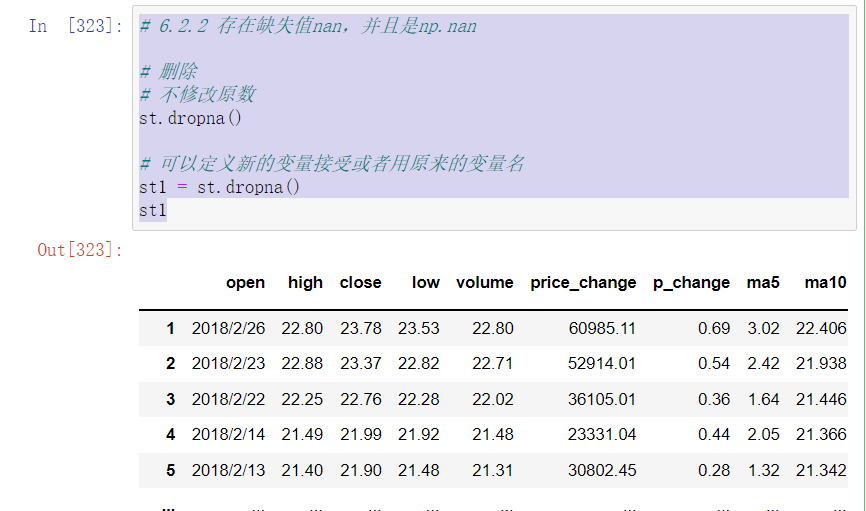Click the 'close' column header
The image size is (866, 511).
coord(361,282)
